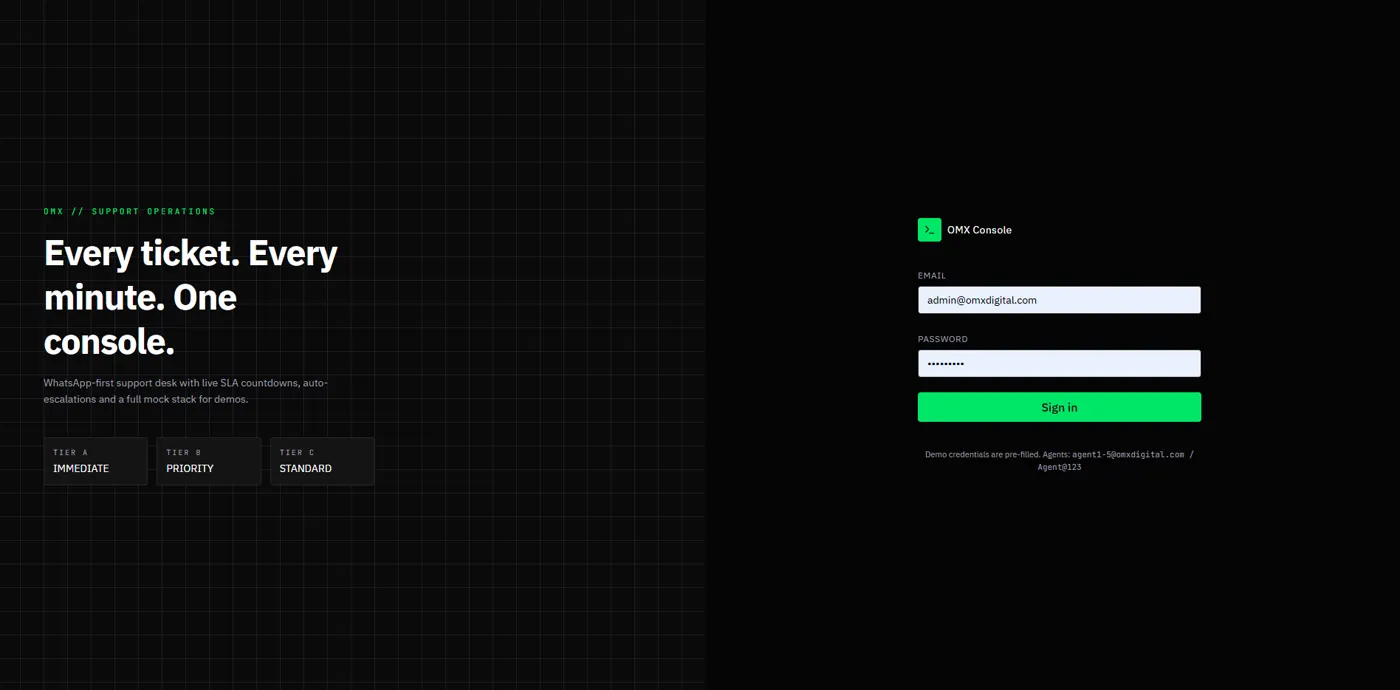1400x690 pixels.
Task: Click the "agent1-5@omxdigital.com" demo credential text
Action: 1128,454
